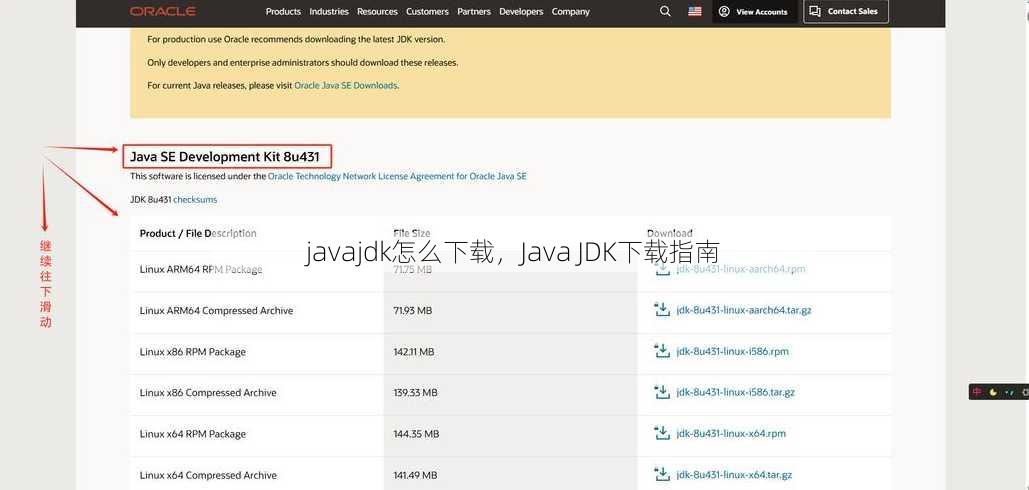This screenshot has width=1029, height=490.
Task: Open the search magnifier icon
Action: tap(665, 11)
